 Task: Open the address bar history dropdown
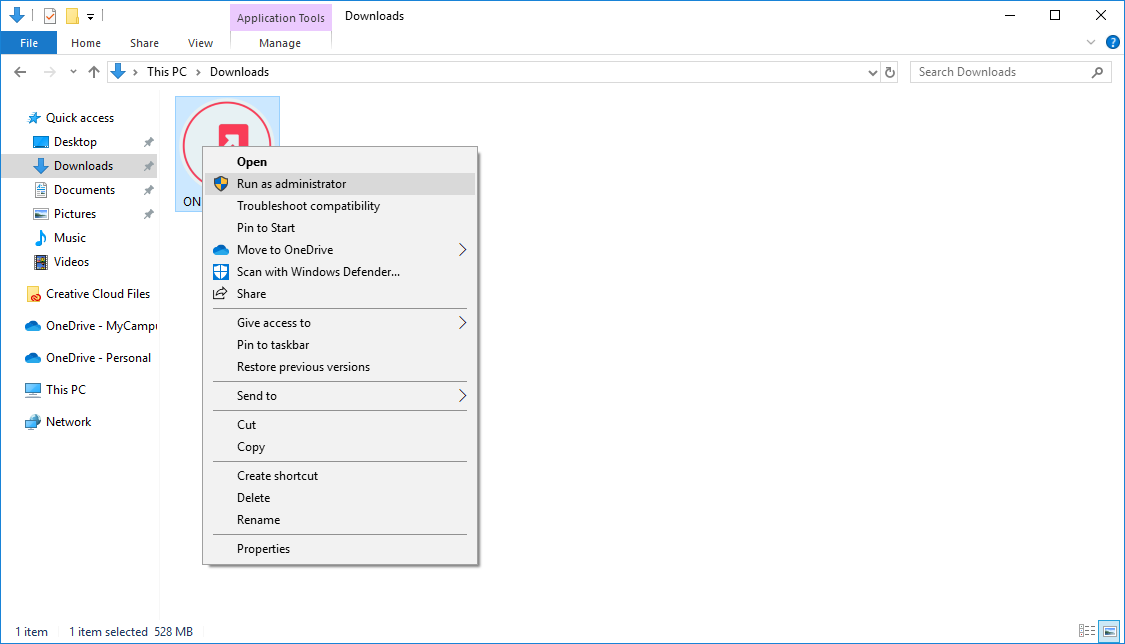872,72
